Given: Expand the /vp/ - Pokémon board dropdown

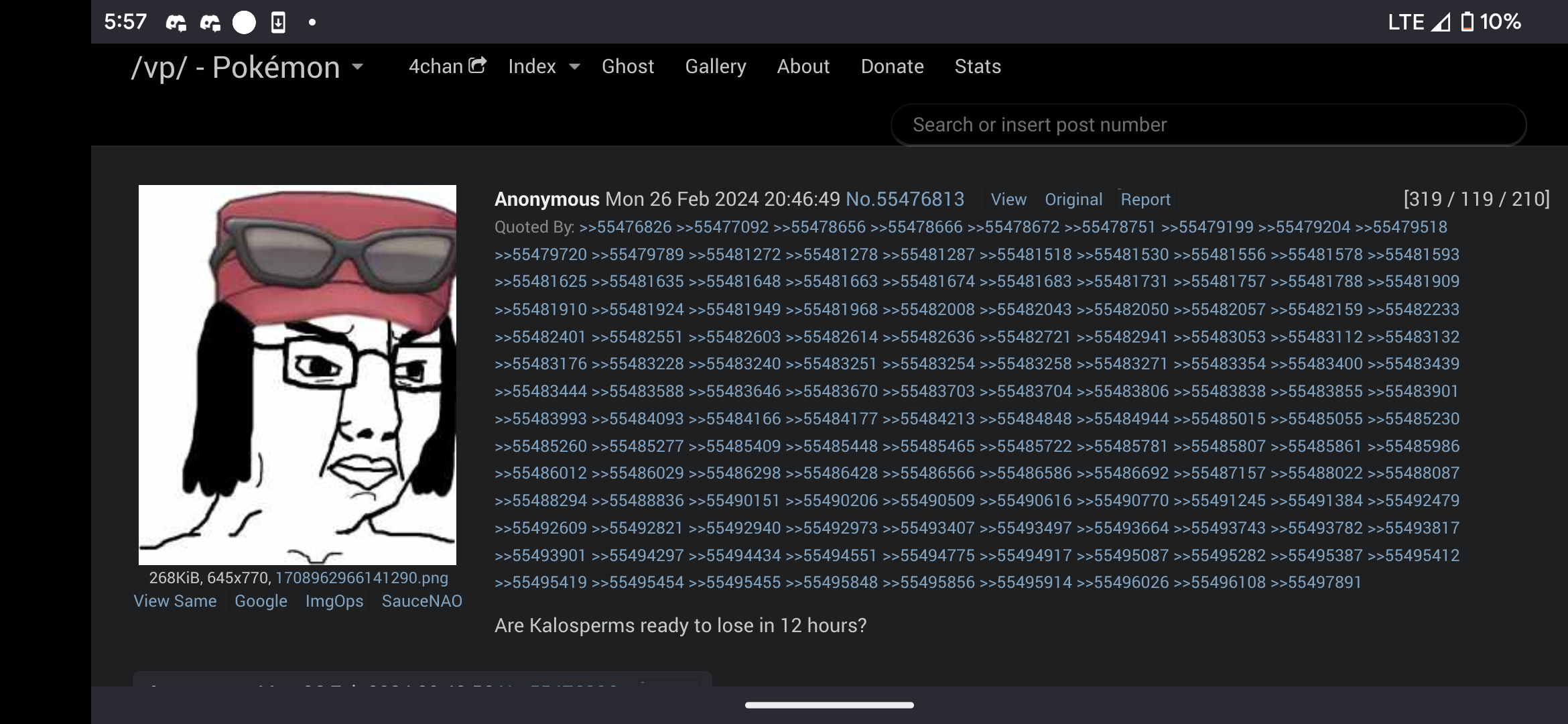Looking at the screenshot, I should click(x=358, y=66).
